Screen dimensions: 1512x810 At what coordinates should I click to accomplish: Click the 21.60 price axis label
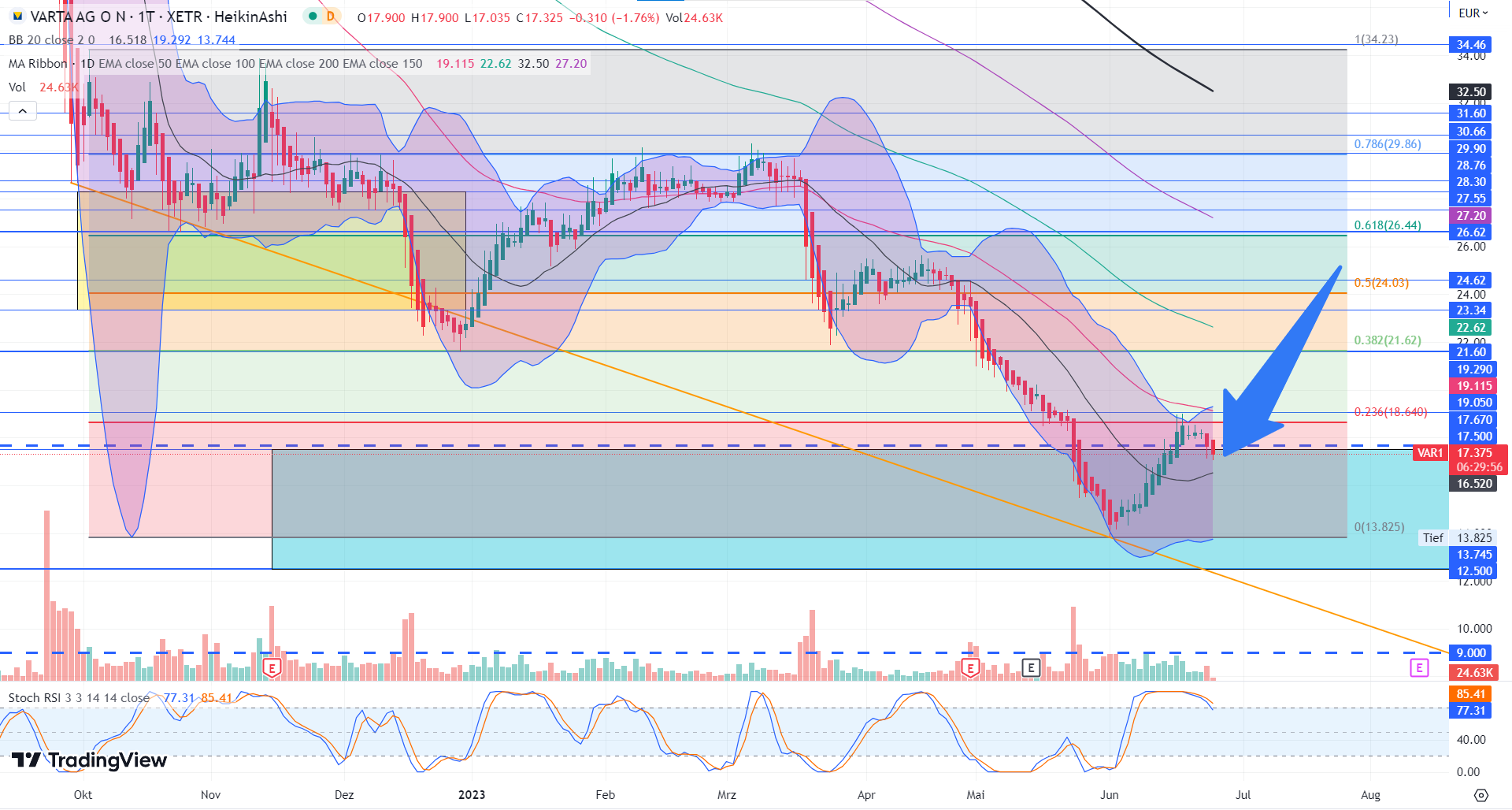pyautogui.click(x=1471, y=352)
